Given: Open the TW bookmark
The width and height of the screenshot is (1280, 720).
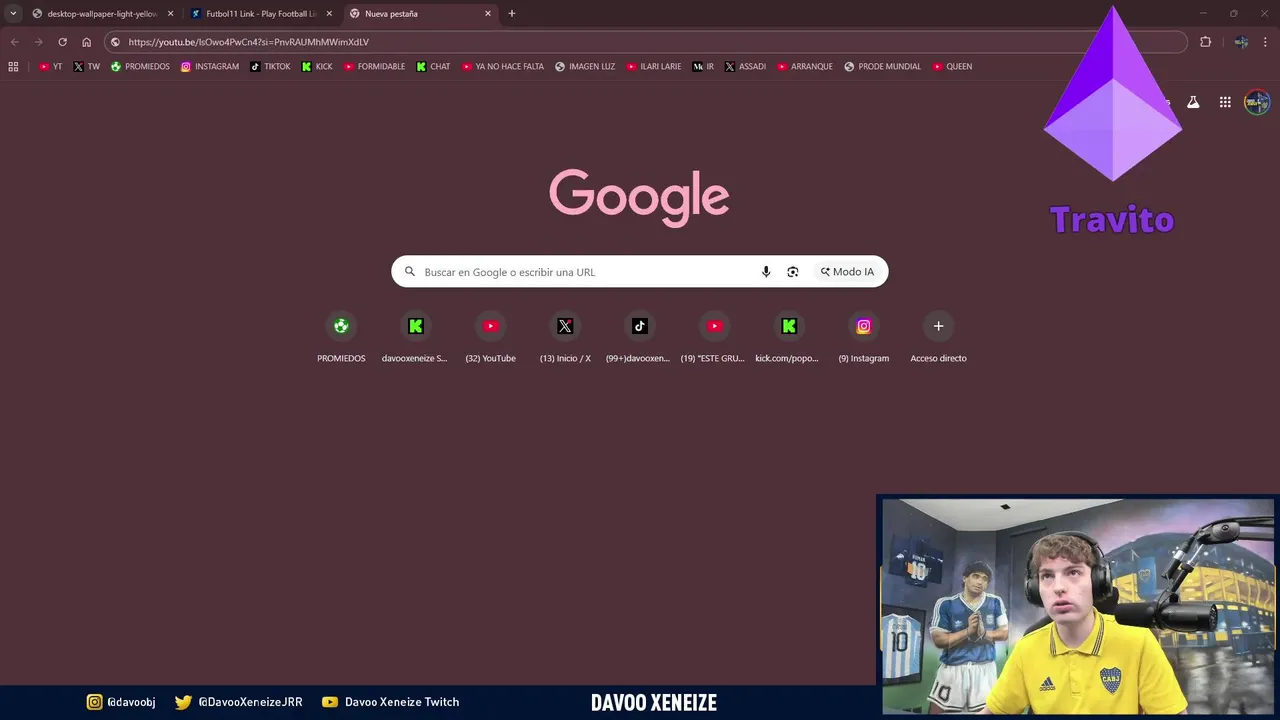Looking at the screenshot, I should coord(87,67).
